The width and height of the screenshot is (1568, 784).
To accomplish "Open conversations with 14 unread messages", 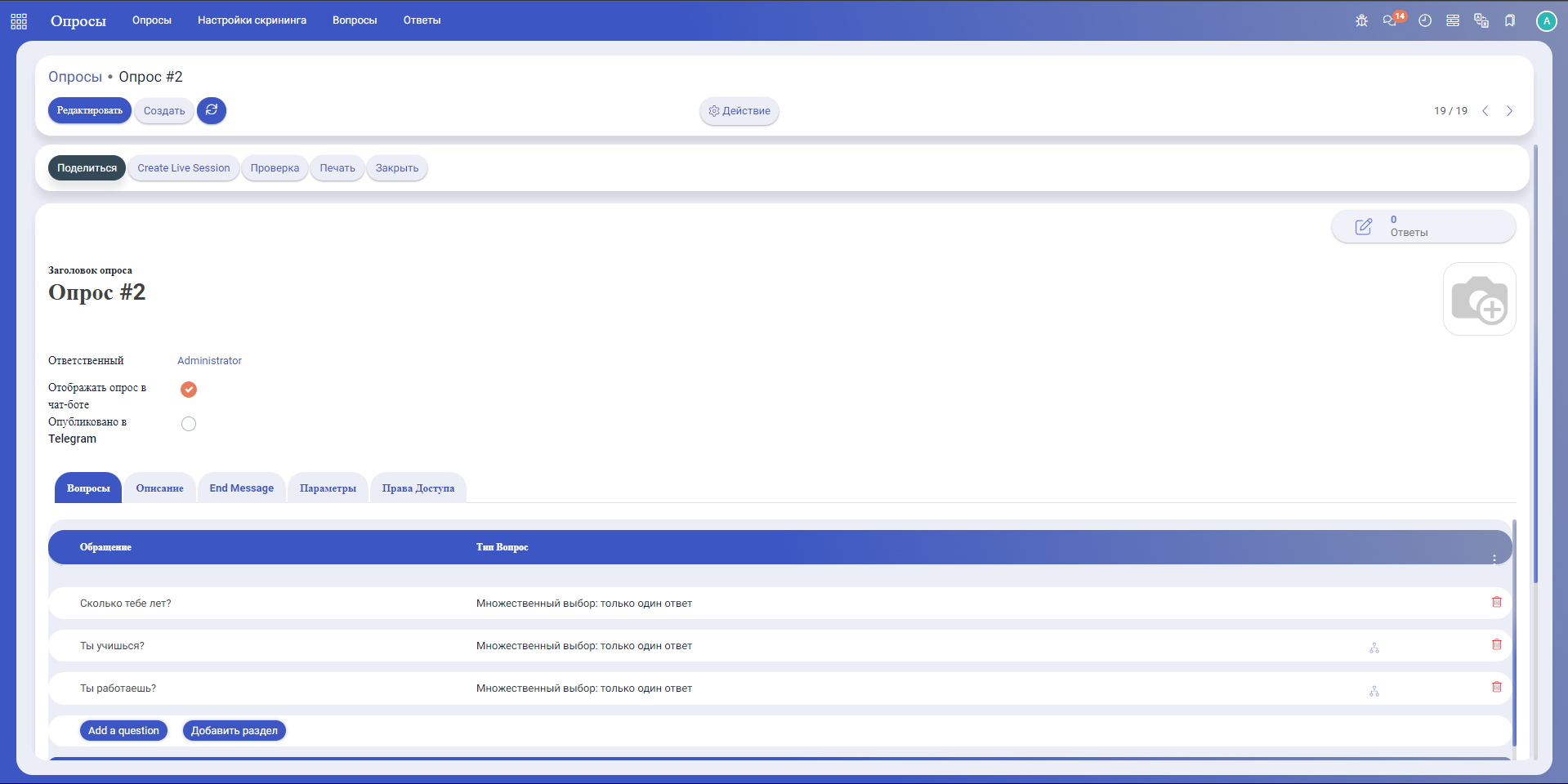I will [x=1391, y=20].
